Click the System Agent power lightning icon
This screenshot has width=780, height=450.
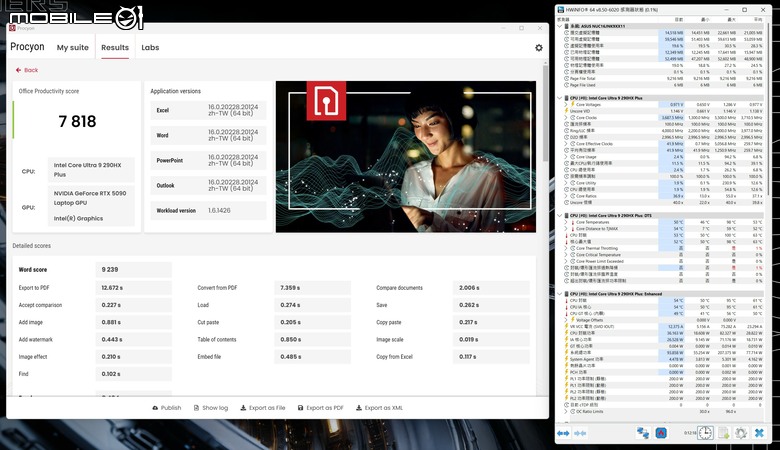[567, 359]
